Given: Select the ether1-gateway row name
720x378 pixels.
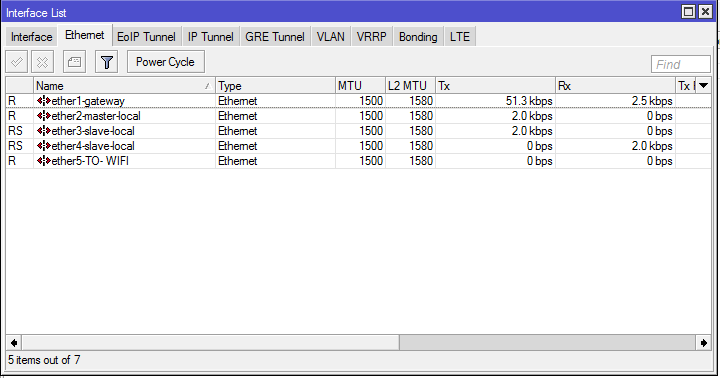Looking at the screenshot, I should (x=88, y=101).
